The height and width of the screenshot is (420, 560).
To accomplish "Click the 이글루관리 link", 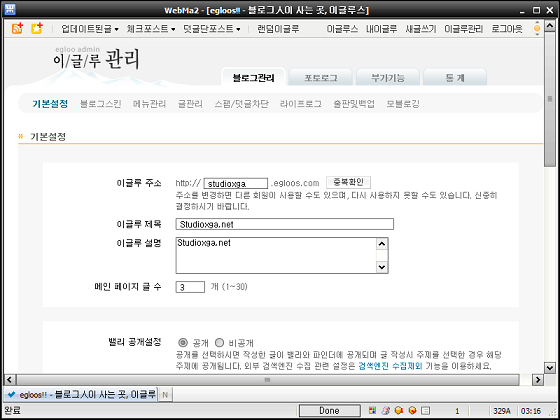I will [x=464, y=29].
